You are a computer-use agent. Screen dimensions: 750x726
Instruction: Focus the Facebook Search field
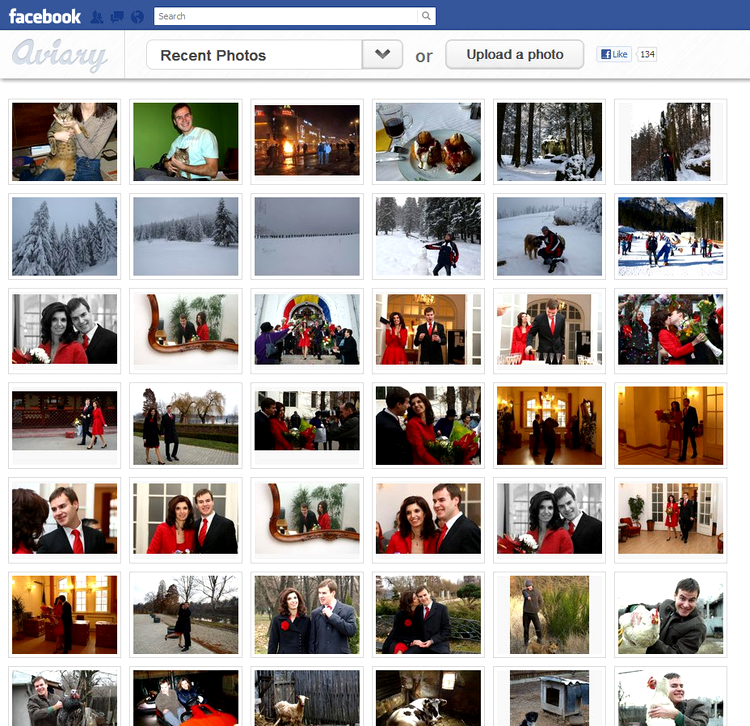pos(286,16)
